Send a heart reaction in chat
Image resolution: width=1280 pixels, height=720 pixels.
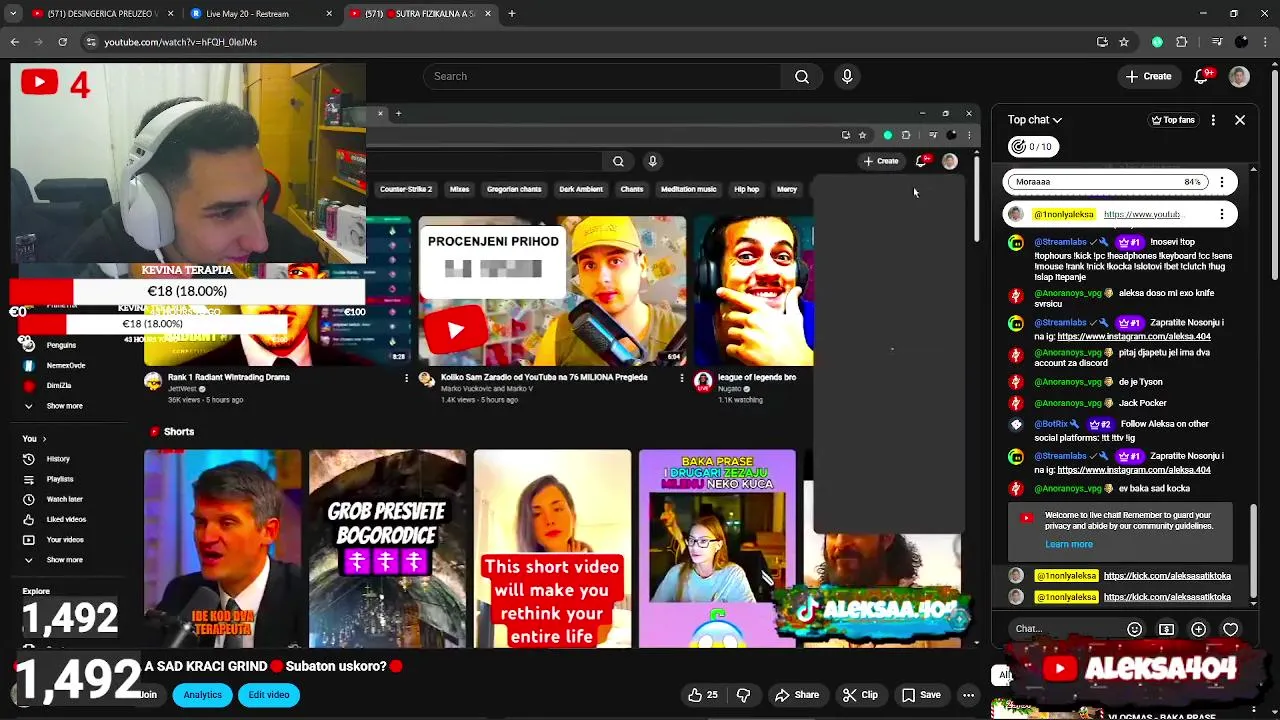(1230, 629)
